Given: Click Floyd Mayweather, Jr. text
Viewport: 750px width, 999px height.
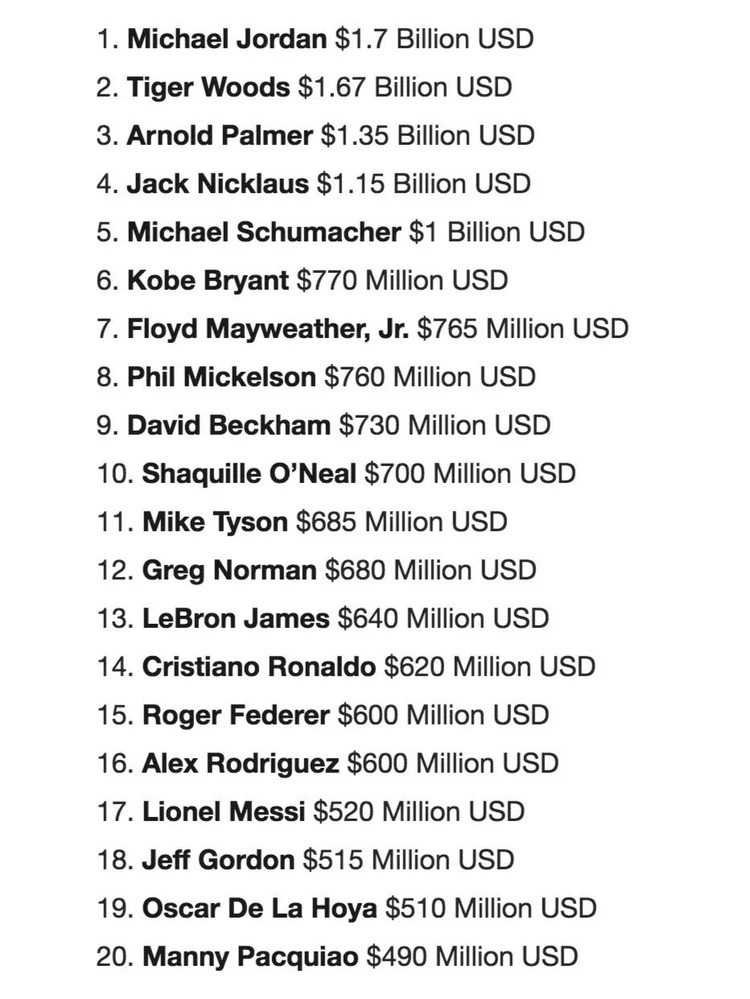Looking at the screenshot, I should [x=268, y=329].
